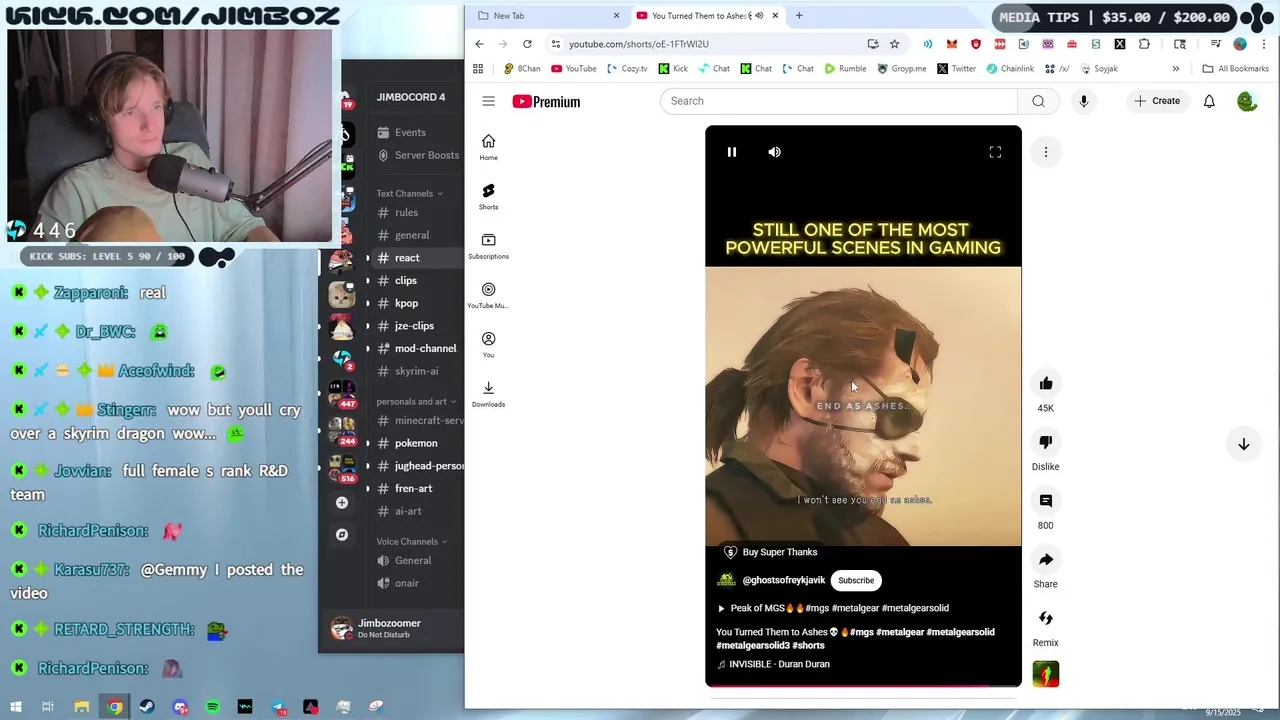Open the Chrome extensions puzzle icon
1280x720 pixels.
coord(1145,44)
